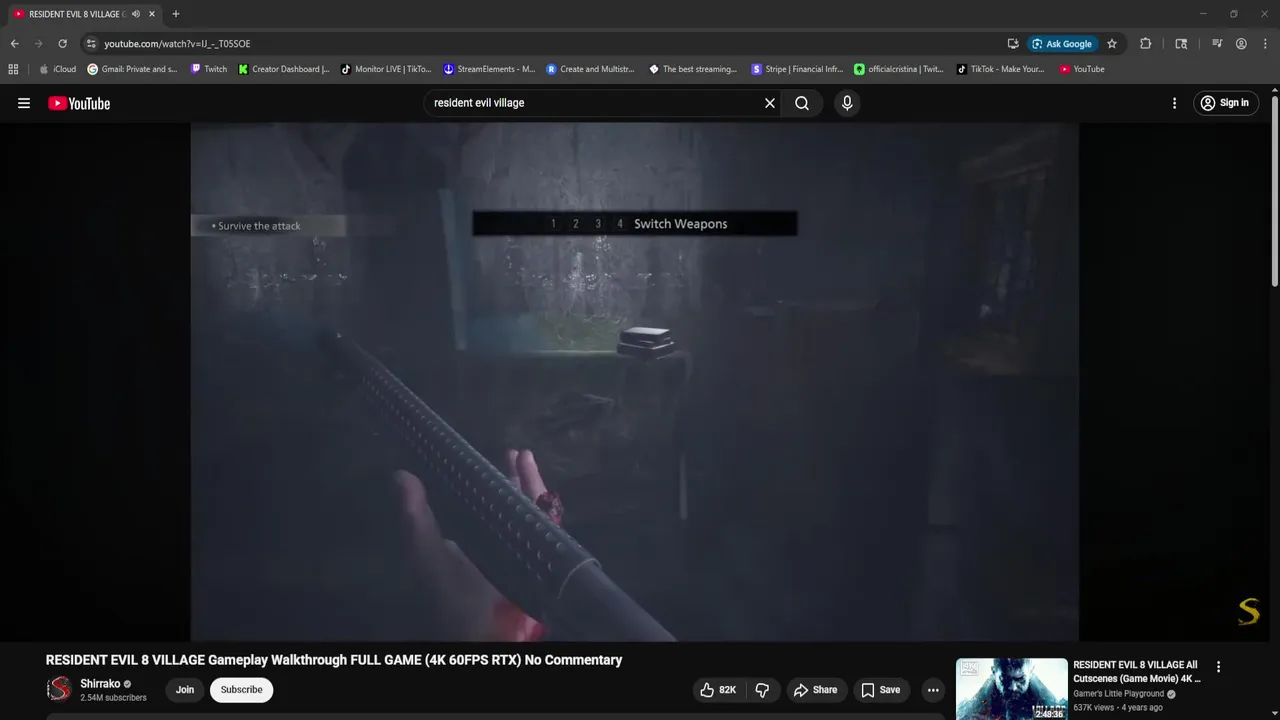Start voice search with the microphone

click(847, 103)
